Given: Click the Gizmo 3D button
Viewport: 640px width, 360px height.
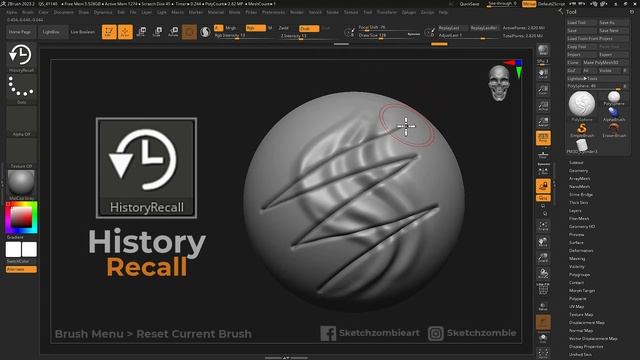Looking at the screenshot, I should click(189, 32).
